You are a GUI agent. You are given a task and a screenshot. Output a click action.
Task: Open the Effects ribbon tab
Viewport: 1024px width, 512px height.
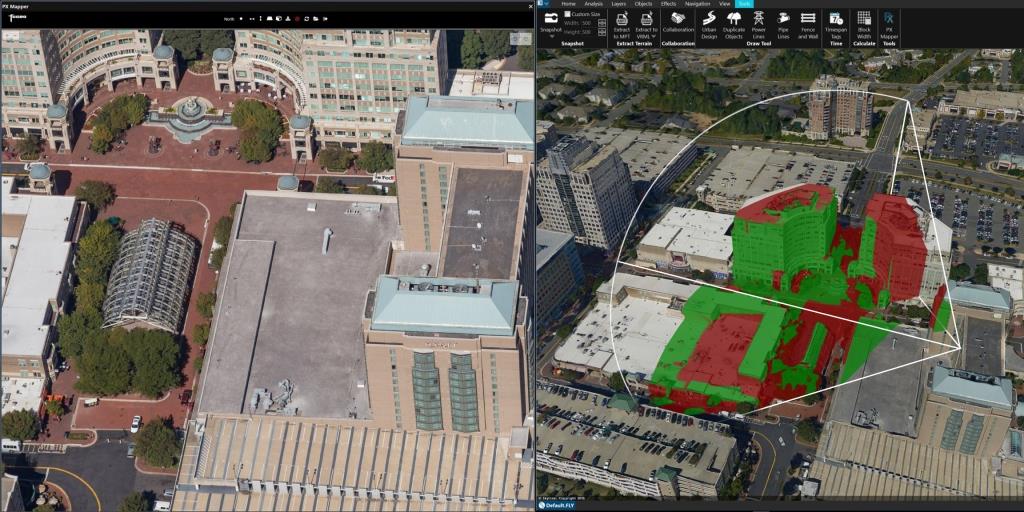click(668, 4)
